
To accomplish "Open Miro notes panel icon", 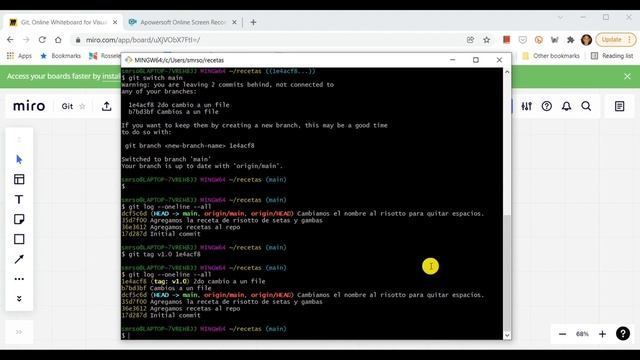I will [x=620, y=106].
